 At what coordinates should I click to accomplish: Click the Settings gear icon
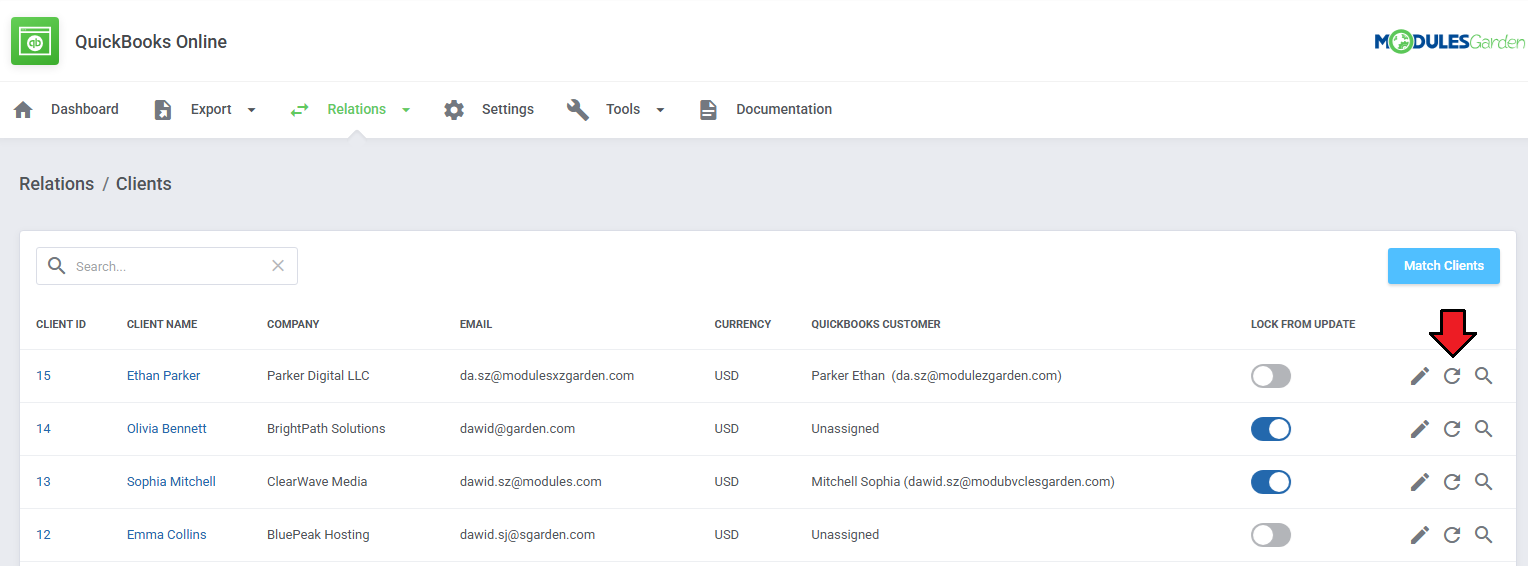coord(454,110)
